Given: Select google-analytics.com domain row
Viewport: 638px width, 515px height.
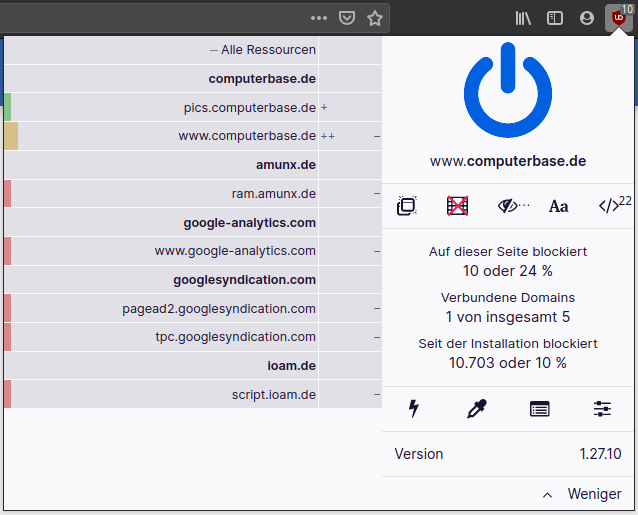Looking at the screenshot, I should pyautogui.click(x=161, y=223).
